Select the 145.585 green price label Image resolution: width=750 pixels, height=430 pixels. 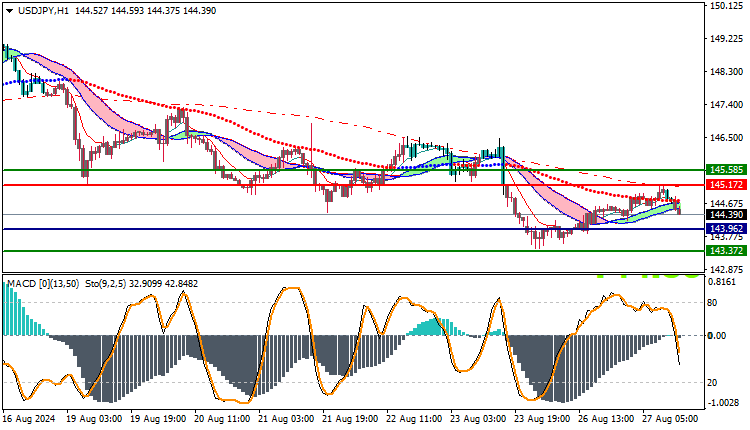[x=726, y=170]
